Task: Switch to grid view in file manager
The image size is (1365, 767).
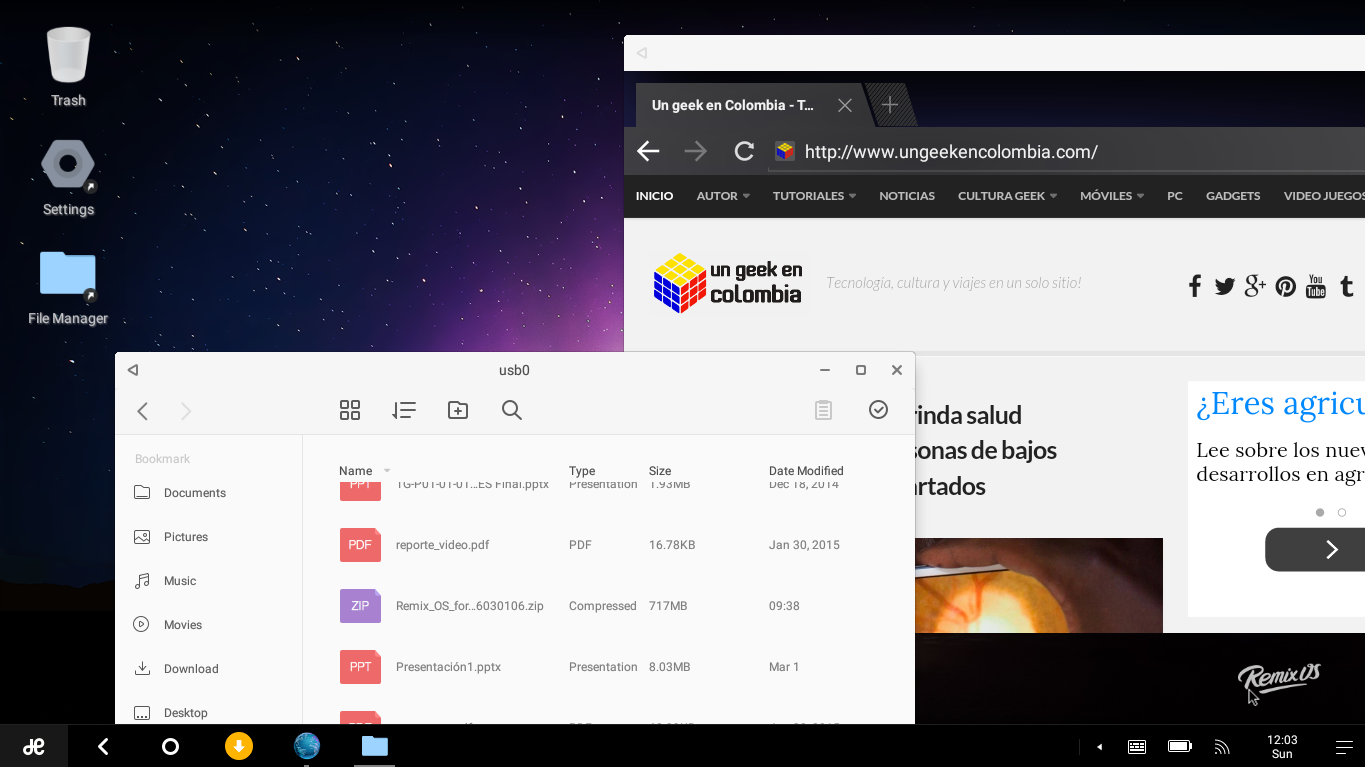Action: [350, 410]
